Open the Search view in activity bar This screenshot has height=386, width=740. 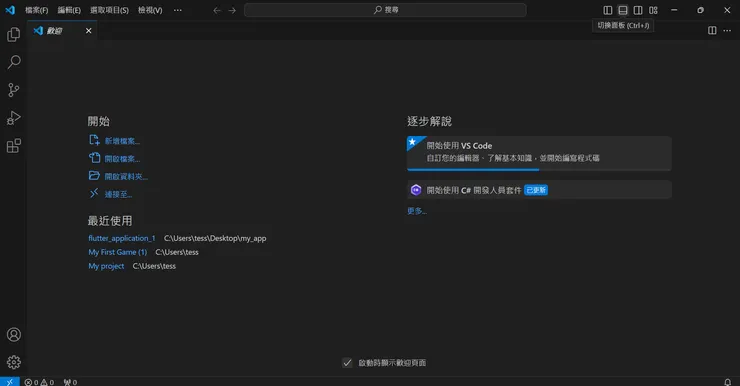click(14, 62)
